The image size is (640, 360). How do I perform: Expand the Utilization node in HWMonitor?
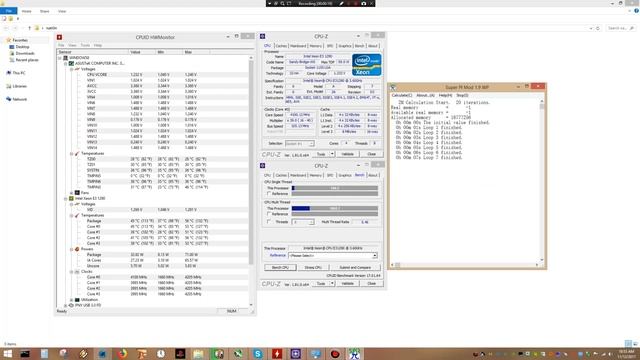(71, 300)
